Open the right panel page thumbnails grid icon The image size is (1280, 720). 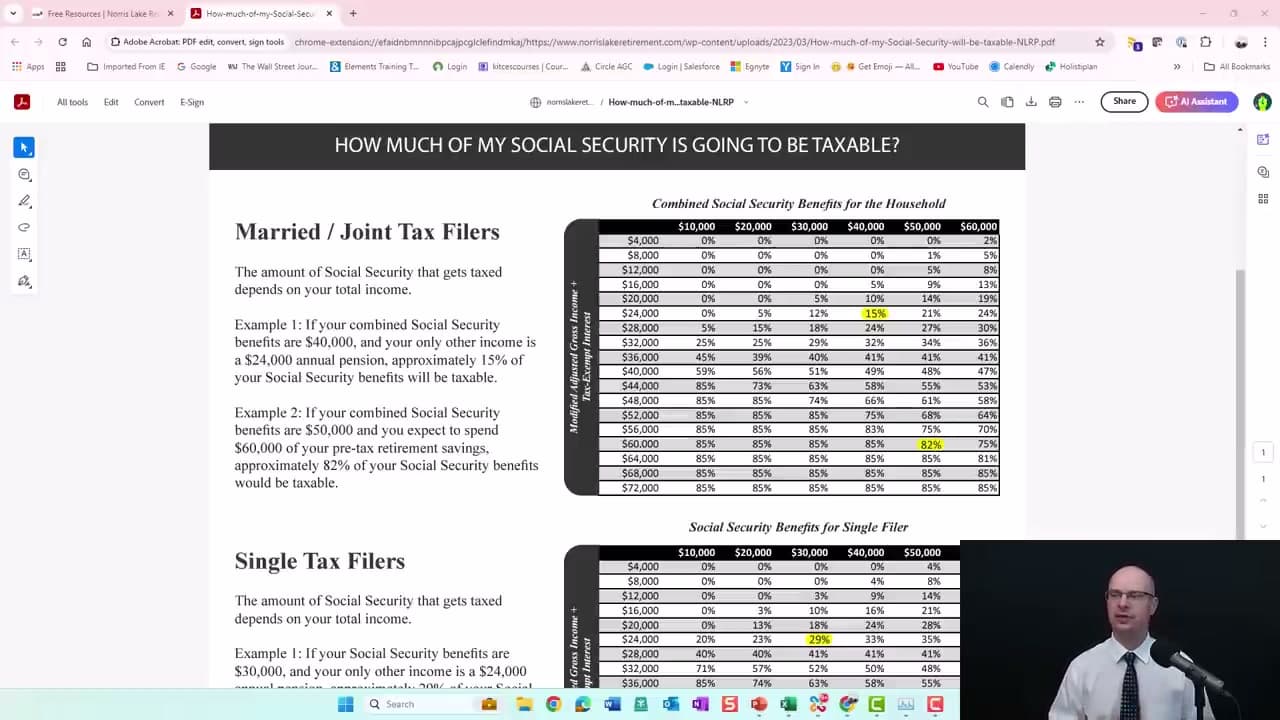1263,199
